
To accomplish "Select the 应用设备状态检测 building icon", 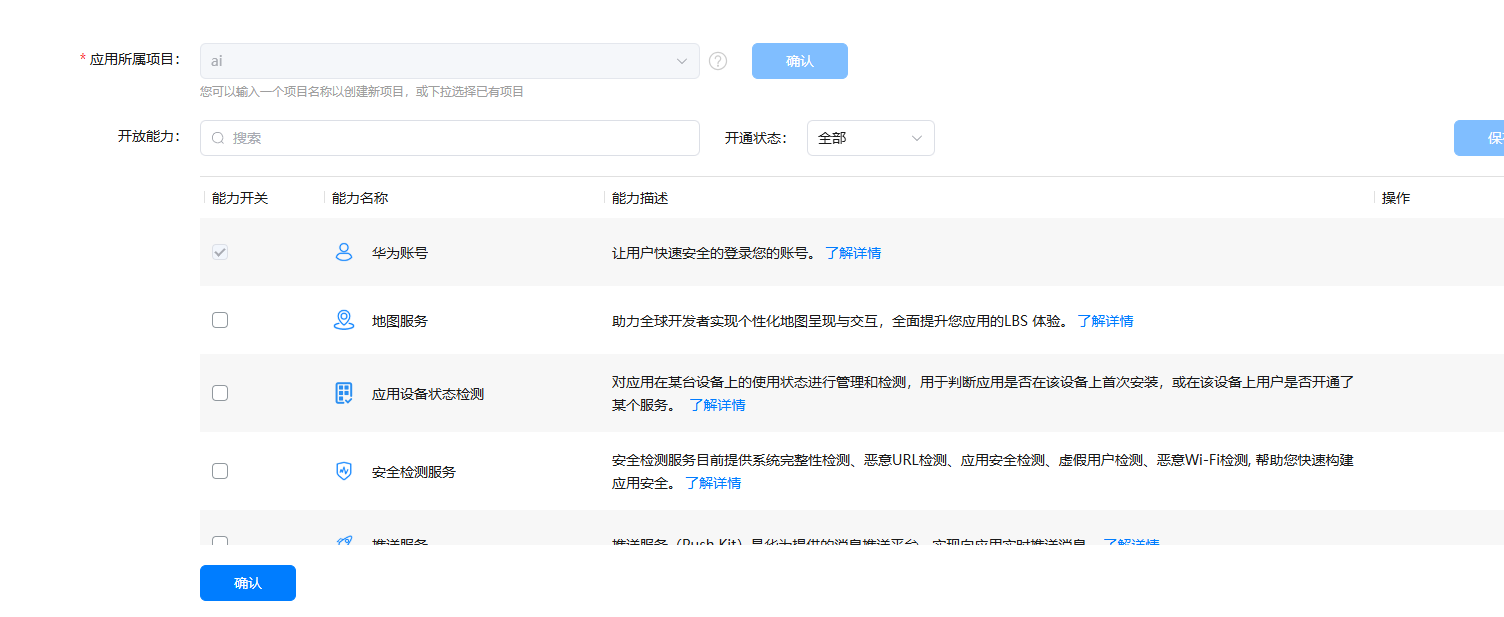I will click(343, 393).
